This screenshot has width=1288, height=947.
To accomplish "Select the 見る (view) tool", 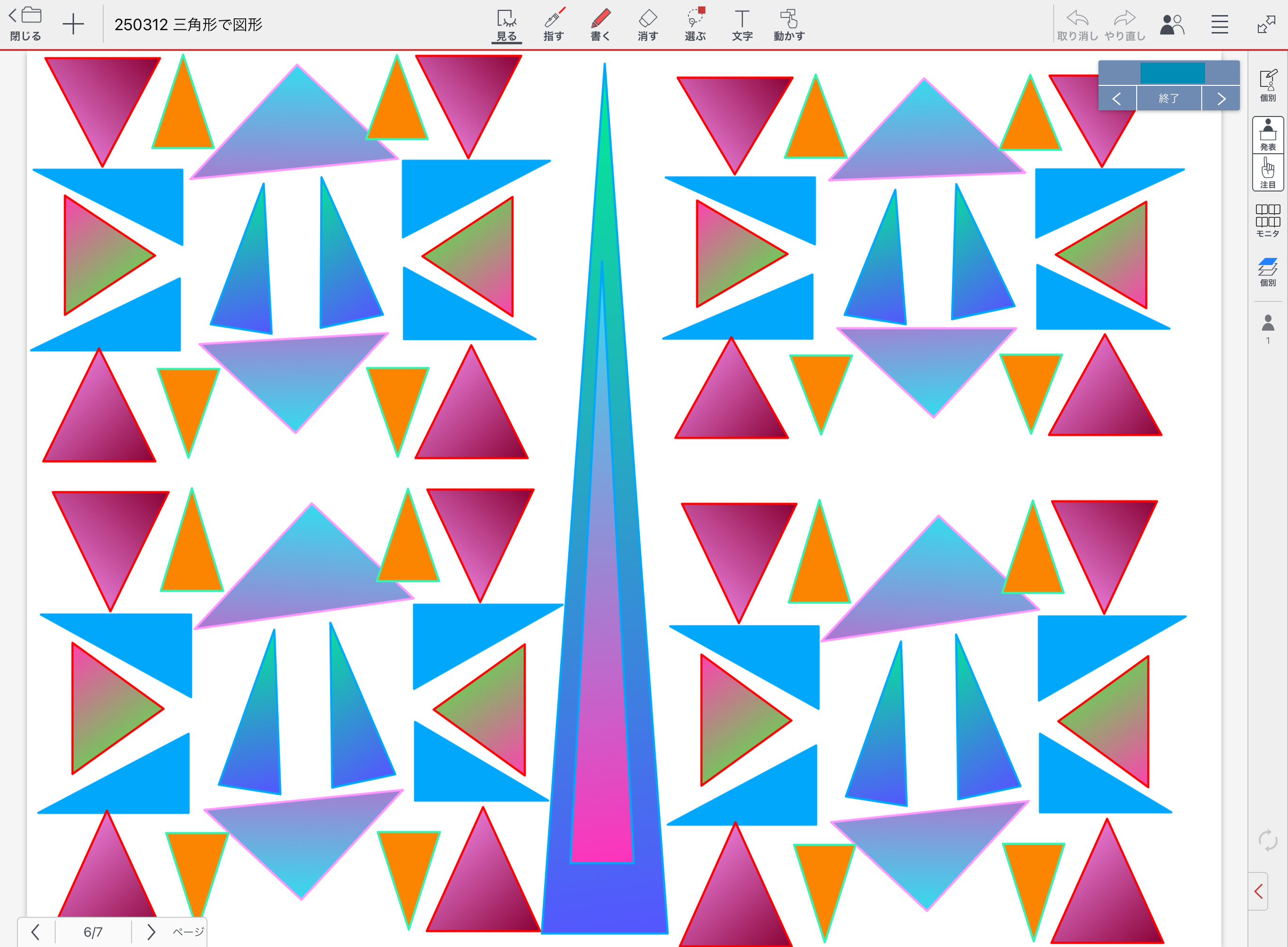I will coord(506,25).
